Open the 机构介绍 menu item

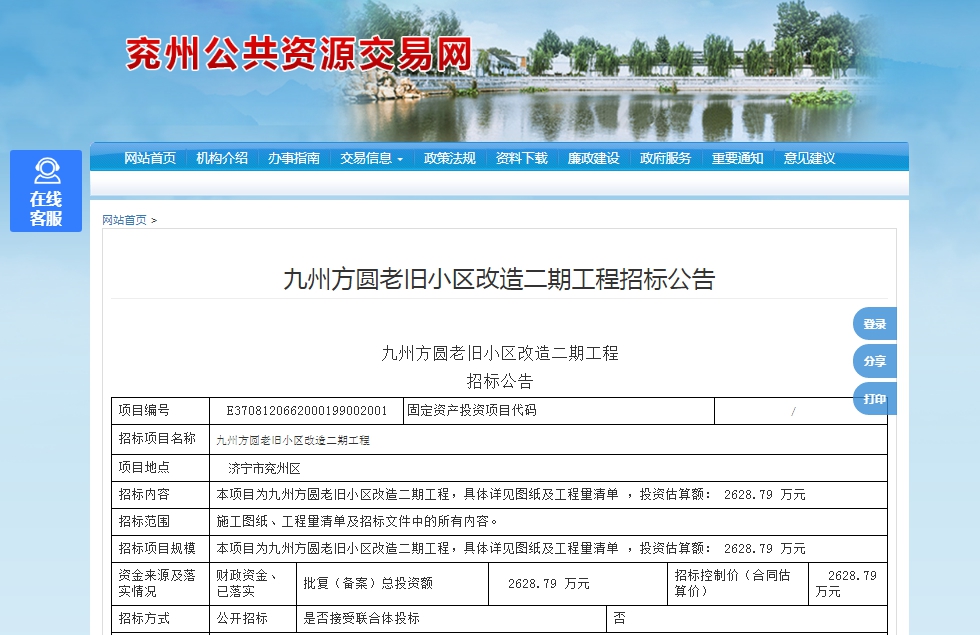click(x=220, y=158)
